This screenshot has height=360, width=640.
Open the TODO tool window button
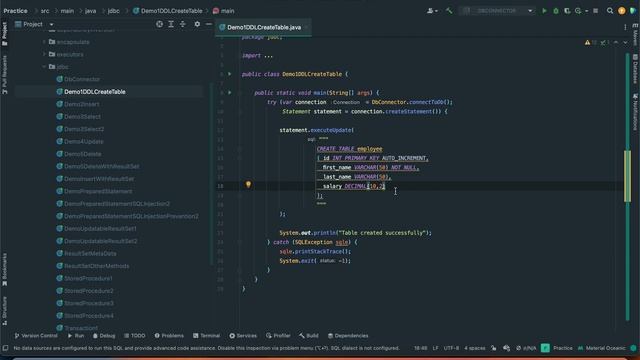[135, 336]
